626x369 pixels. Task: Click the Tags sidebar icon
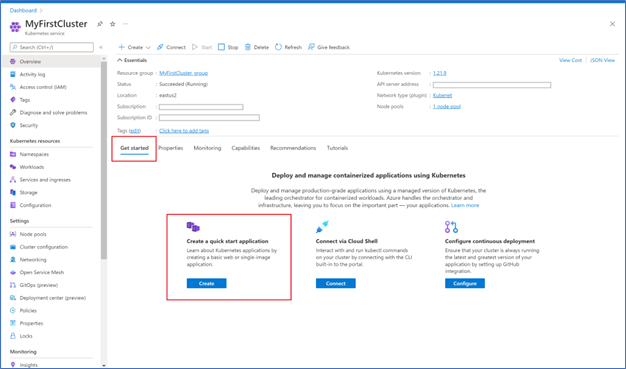tap(13, 100)
